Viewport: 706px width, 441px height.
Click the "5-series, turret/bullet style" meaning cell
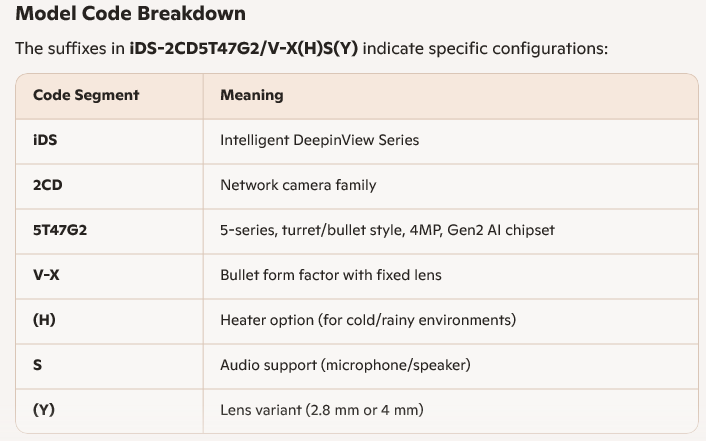pos(387,230)
